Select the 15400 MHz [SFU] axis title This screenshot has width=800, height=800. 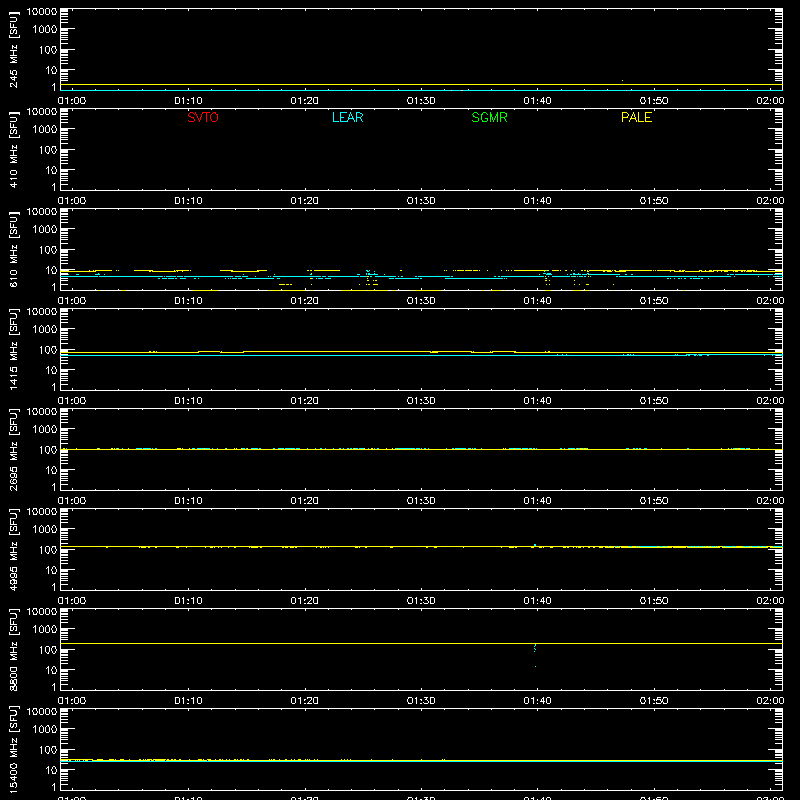[13, 749]
